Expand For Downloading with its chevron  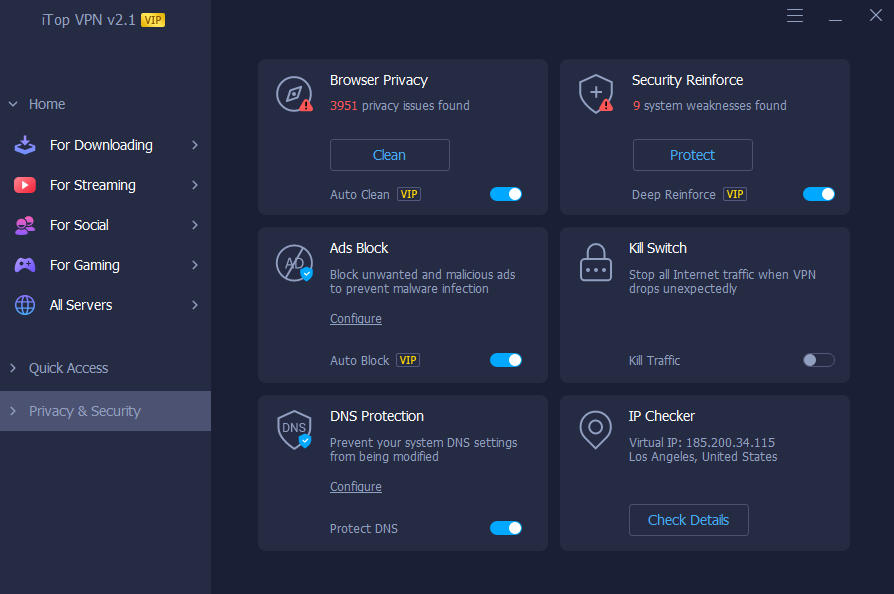[195, 145]
